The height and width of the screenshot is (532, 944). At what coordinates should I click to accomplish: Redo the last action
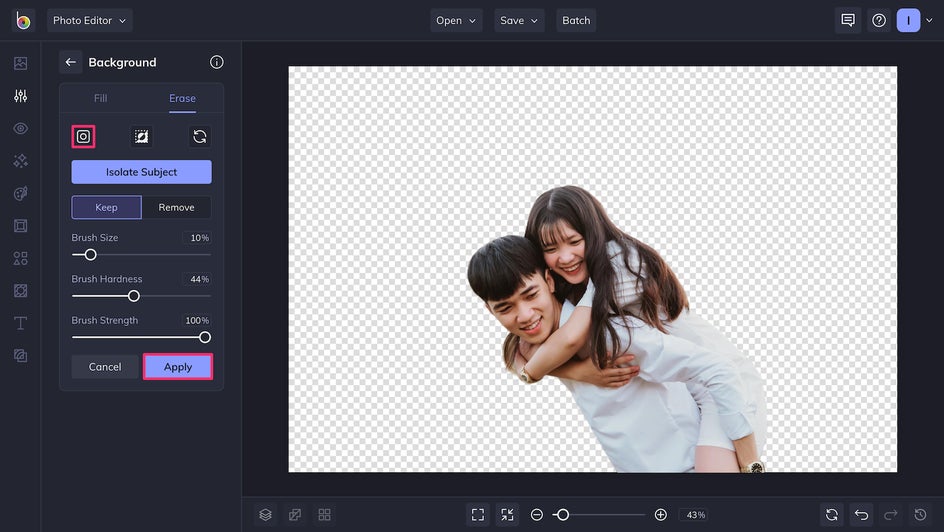[890, 515]
